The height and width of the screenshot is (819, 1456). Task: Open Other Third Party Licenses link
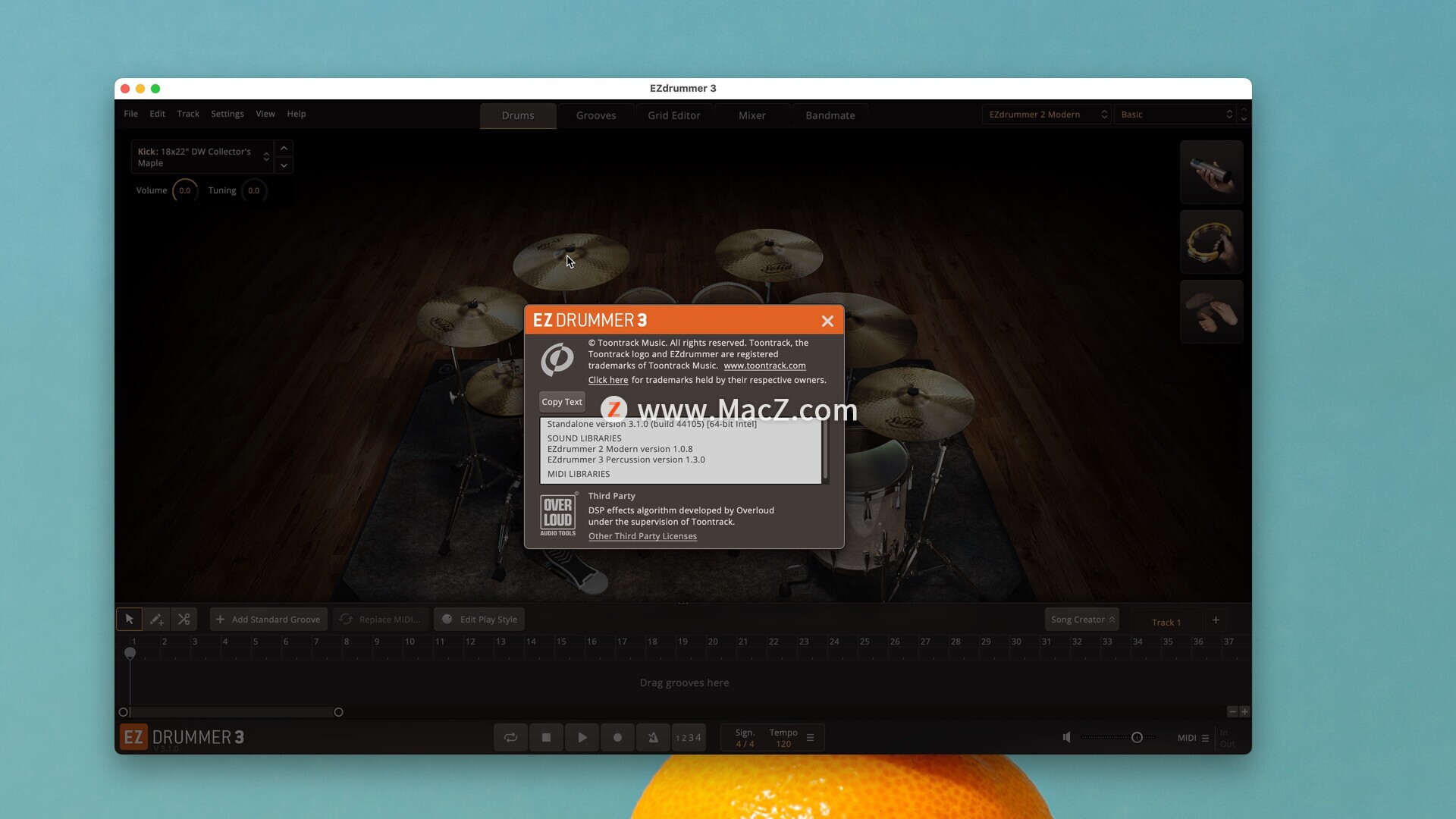642,536
